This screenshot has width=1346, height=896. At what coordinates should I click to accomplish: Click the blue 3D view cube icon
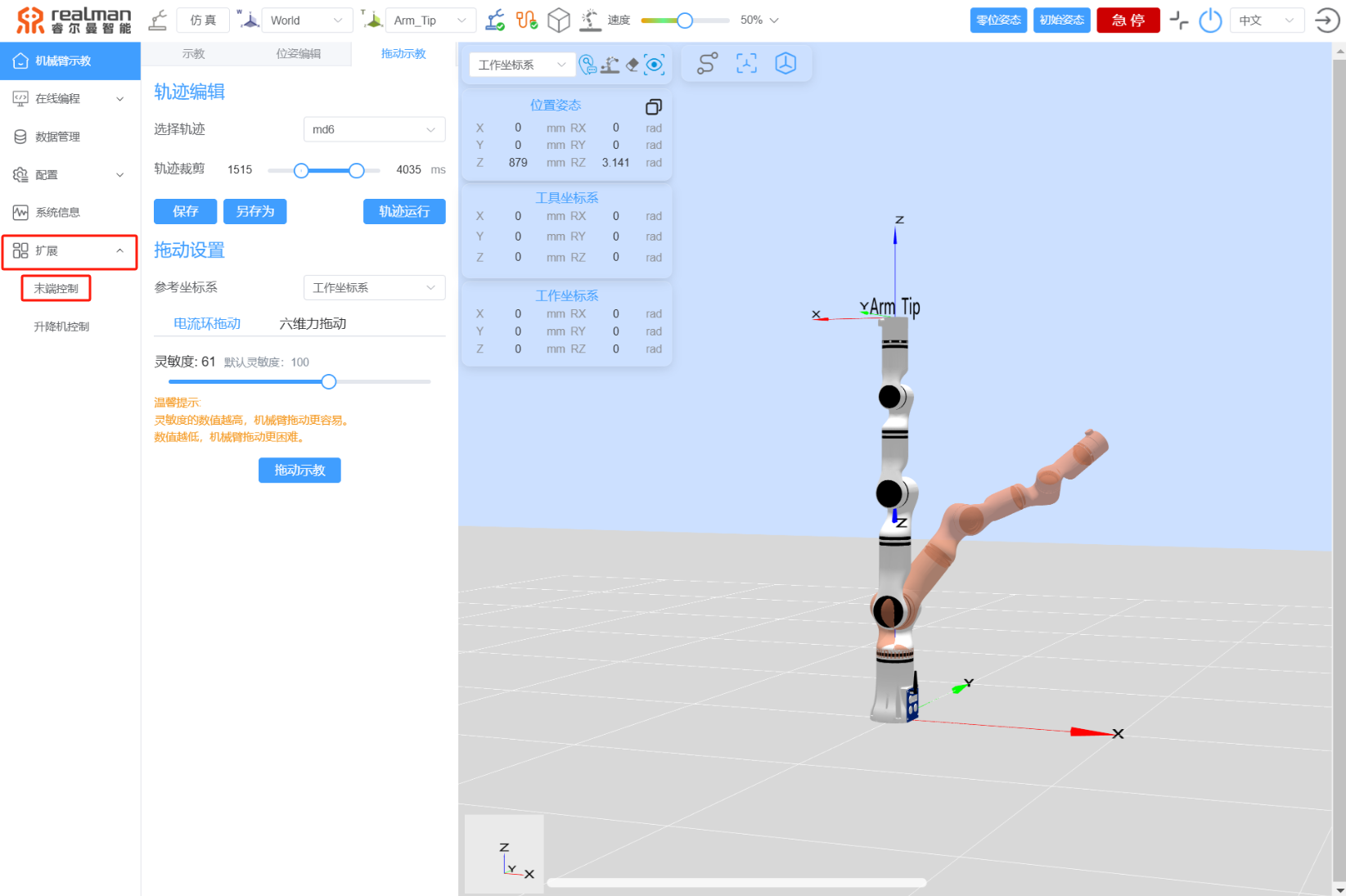pyautogui.click(x=786, y=64)
